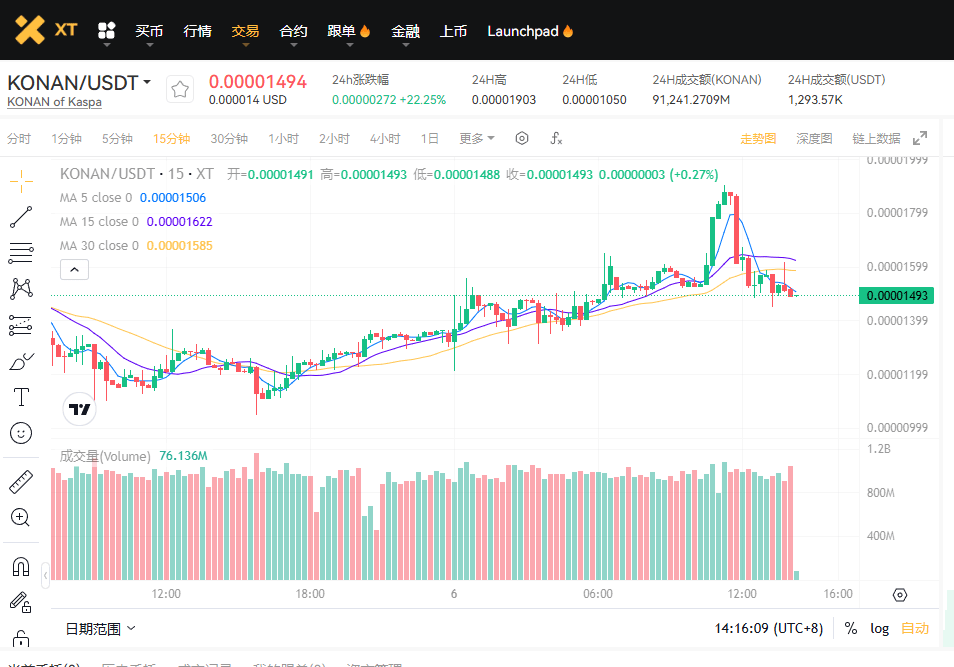The image size is (954, 667).
Task: Open the 合约 menu in top navigation
Action: (x=293, y=31)
